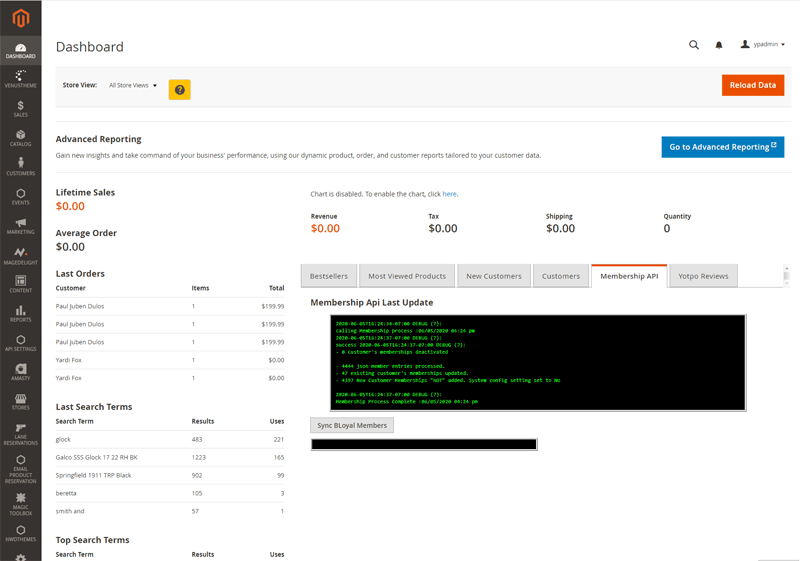Open the Catalog sidebar section

[20, 138]
